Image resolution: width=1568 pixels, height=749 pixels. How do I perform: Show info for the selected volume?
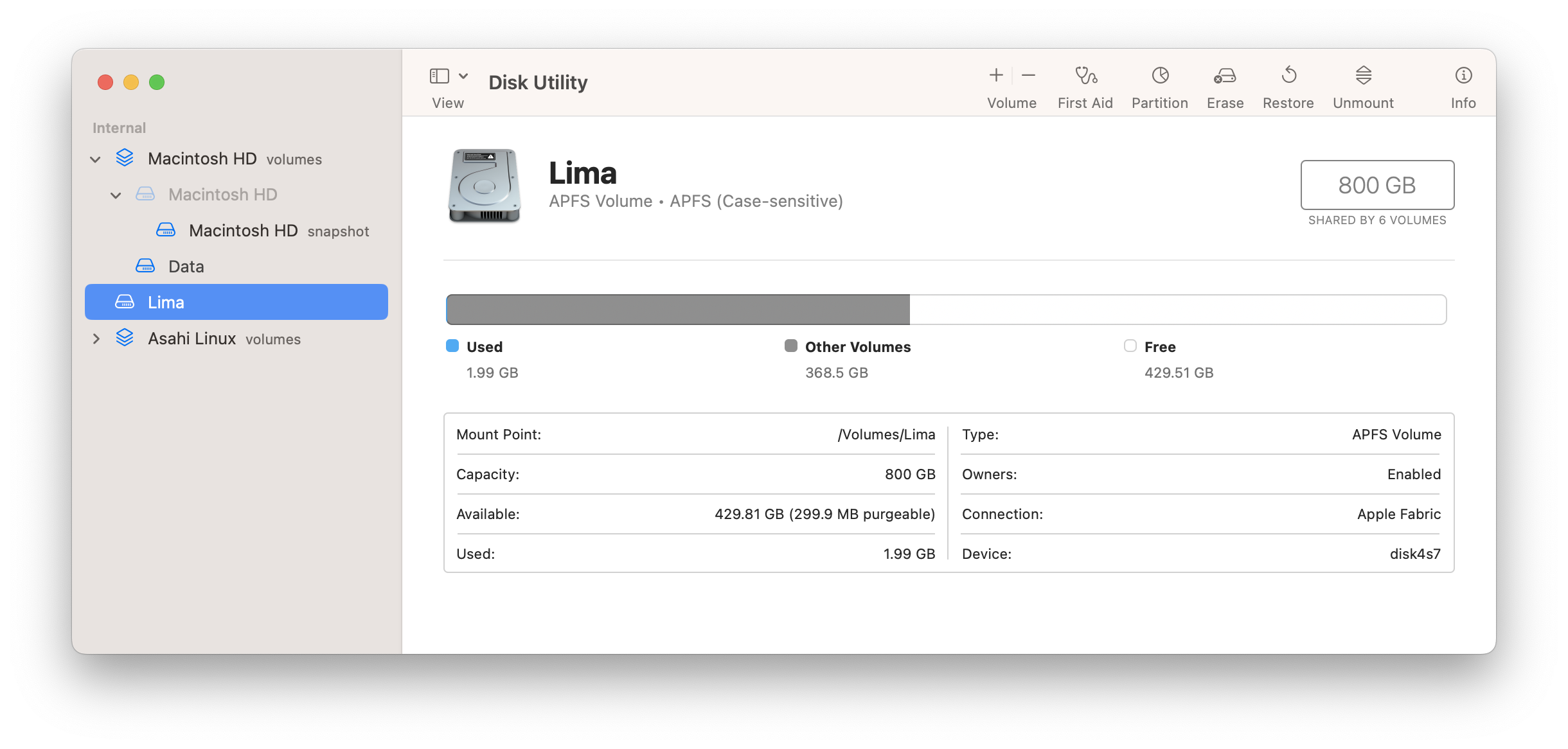[1463, 84]
